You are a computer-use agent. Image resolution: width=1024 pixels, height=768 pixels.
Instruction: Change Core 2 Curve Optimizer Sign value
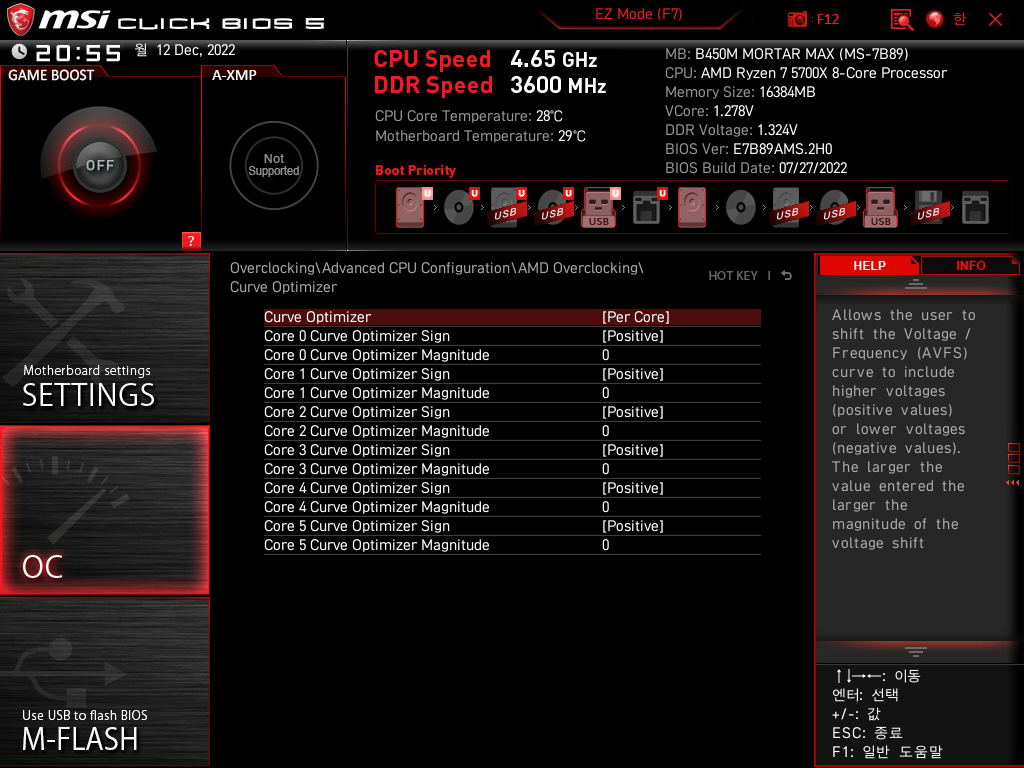[632, 412]
